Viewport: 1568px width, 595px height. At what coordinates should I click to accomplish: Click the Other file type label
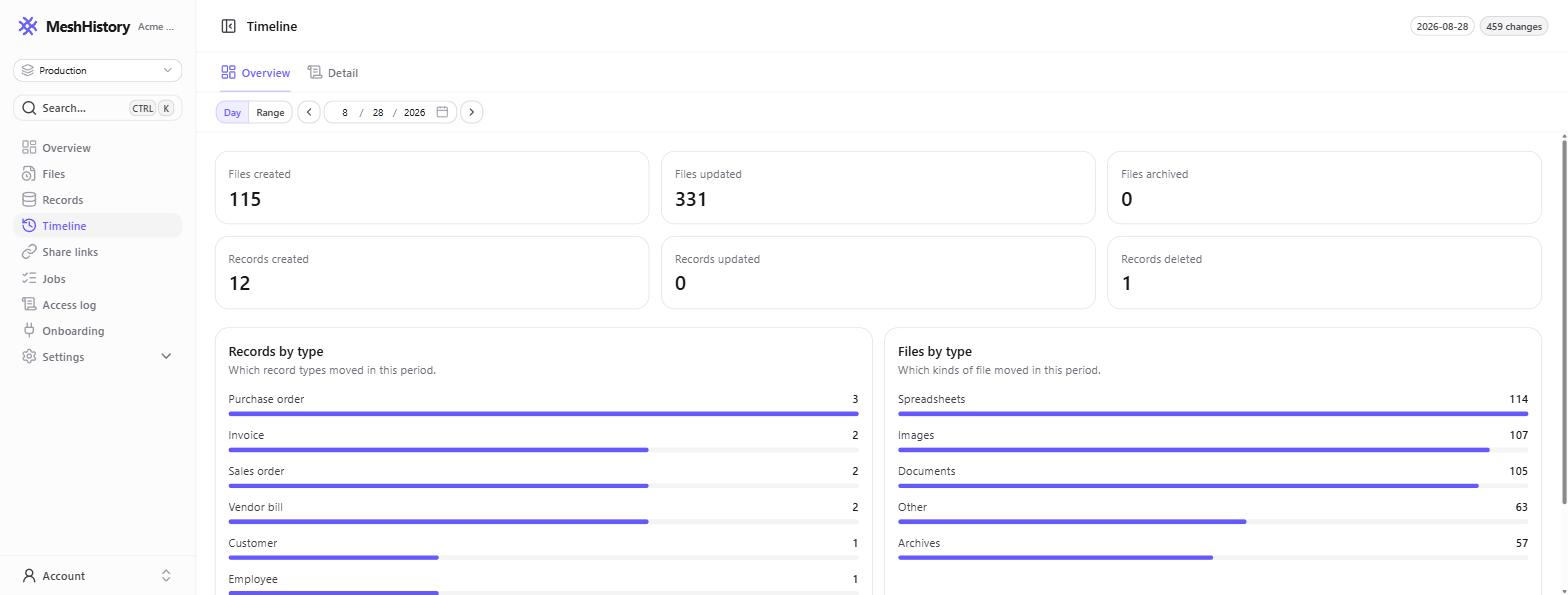[x=912, y=507]
